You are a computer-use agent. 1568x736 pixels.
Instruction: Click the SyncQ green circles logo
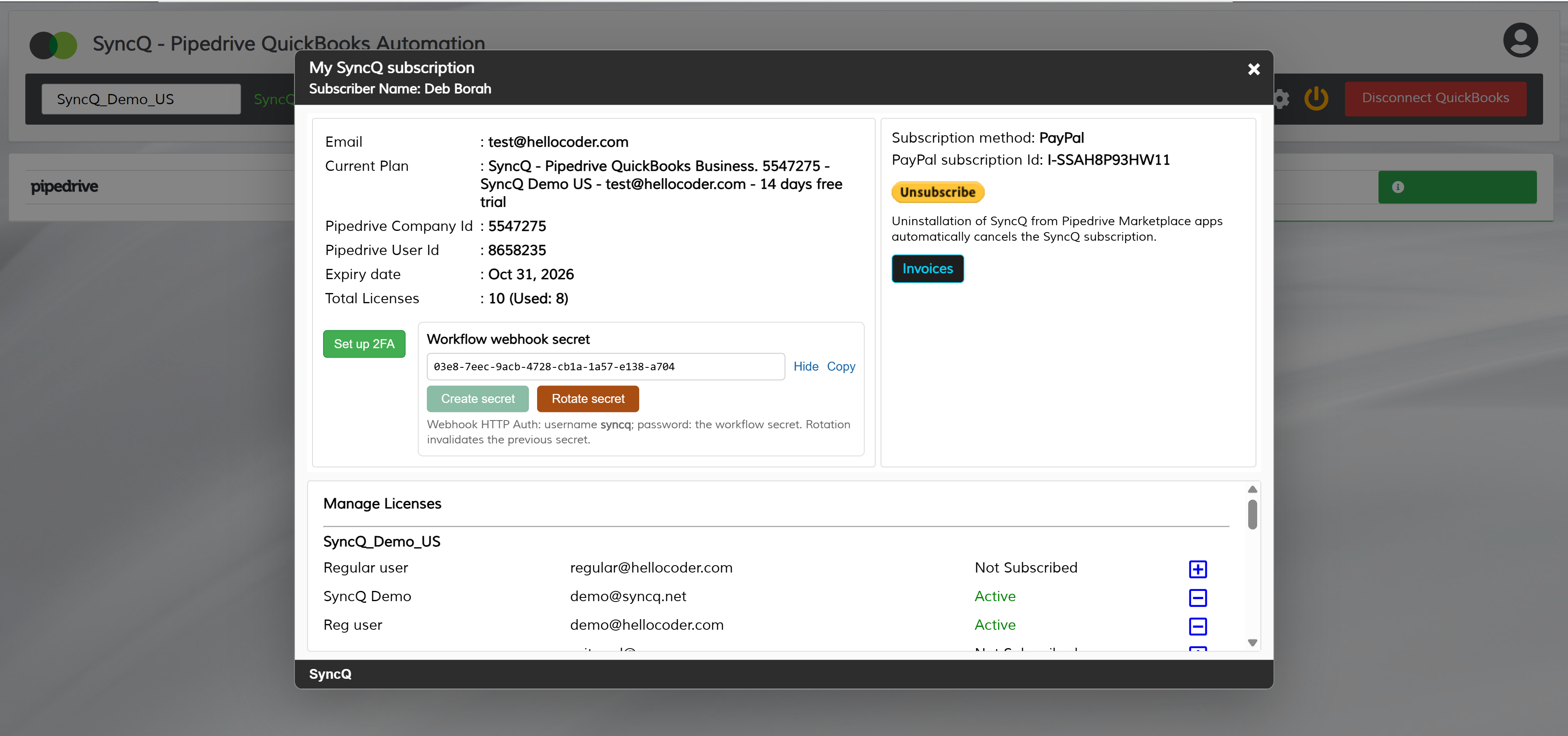(54, 45)
